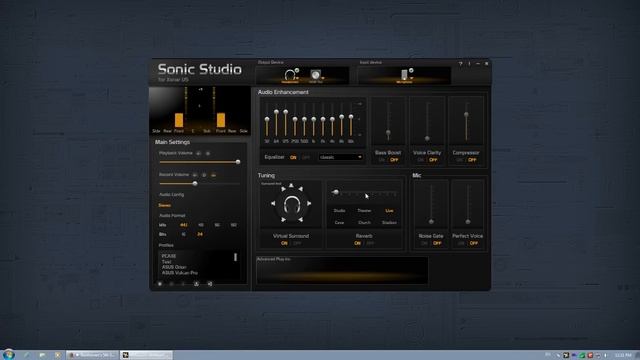Click the left side surround speaker arrow
This screenshot has width=640, height=360.
[273, 203]
